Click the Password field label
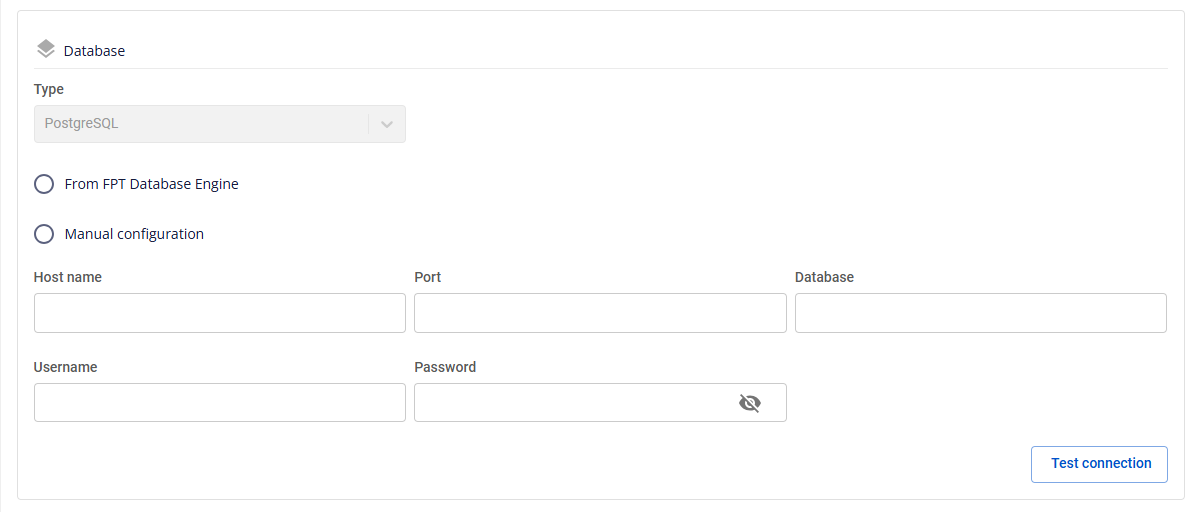 point(445,367)
